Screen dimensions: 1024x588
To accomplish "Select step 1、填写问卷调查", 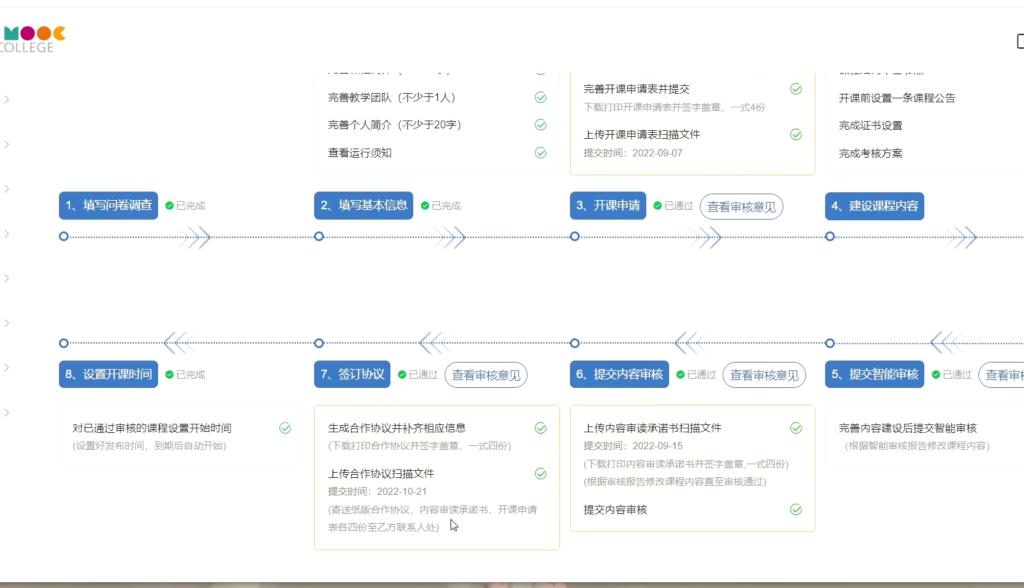I will 109,206.
